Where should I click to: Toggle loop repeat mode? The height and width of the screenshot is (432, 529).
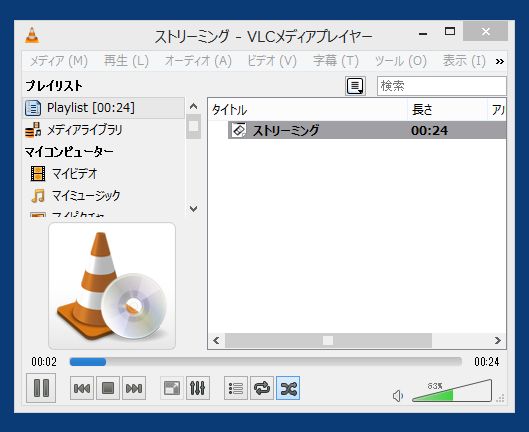point(262,388)
